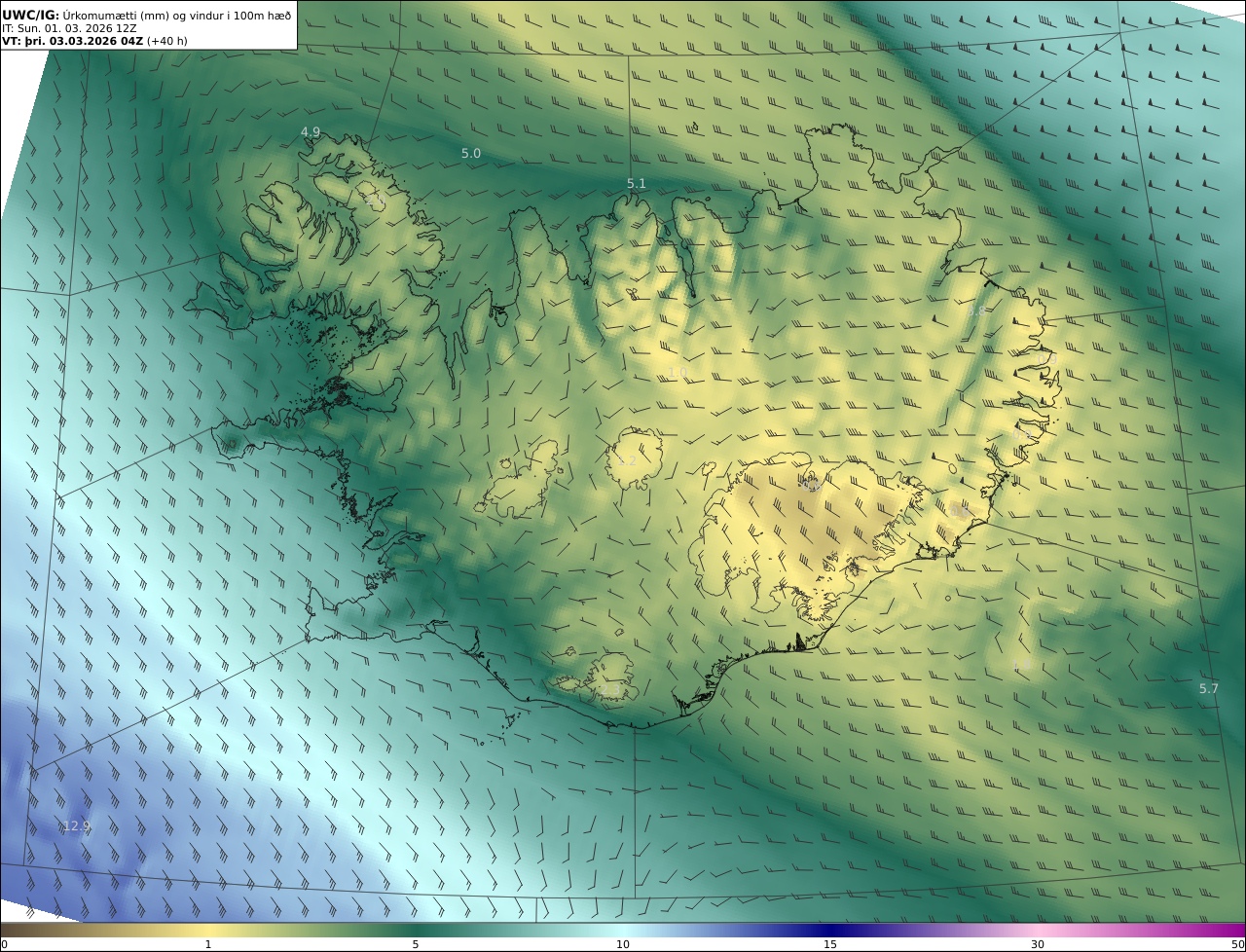
Task: Click the 5.1 value label on map
Action: (637, 183)
